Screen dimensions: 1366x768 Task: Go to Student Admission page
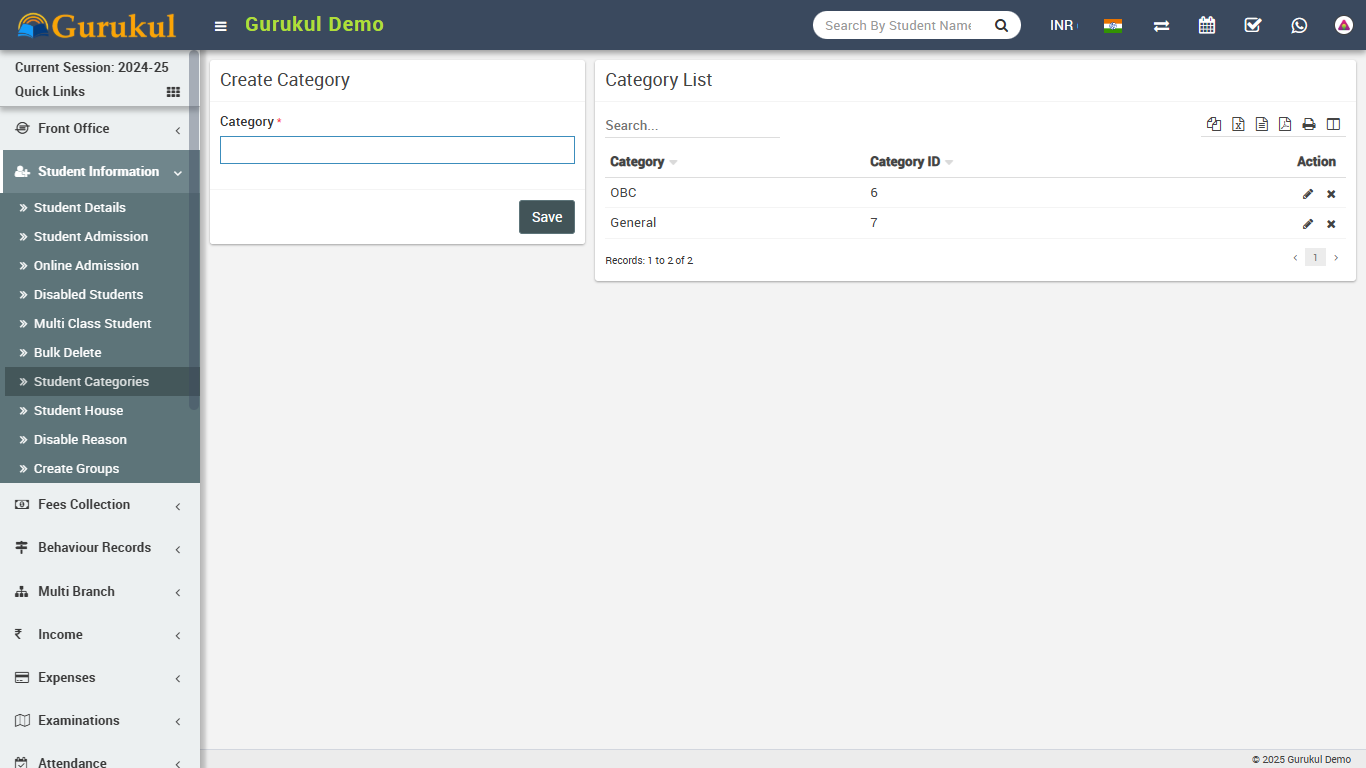click(x=91, y=237)
